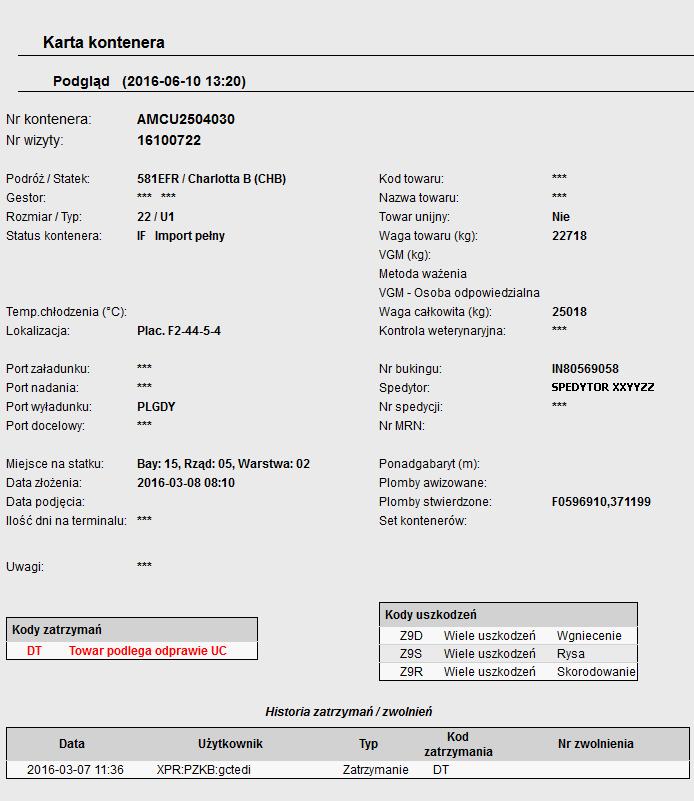Click booking number IN80569058
Image resolution: width=694 pixels, height=801 pixels.
pos(585,369)
